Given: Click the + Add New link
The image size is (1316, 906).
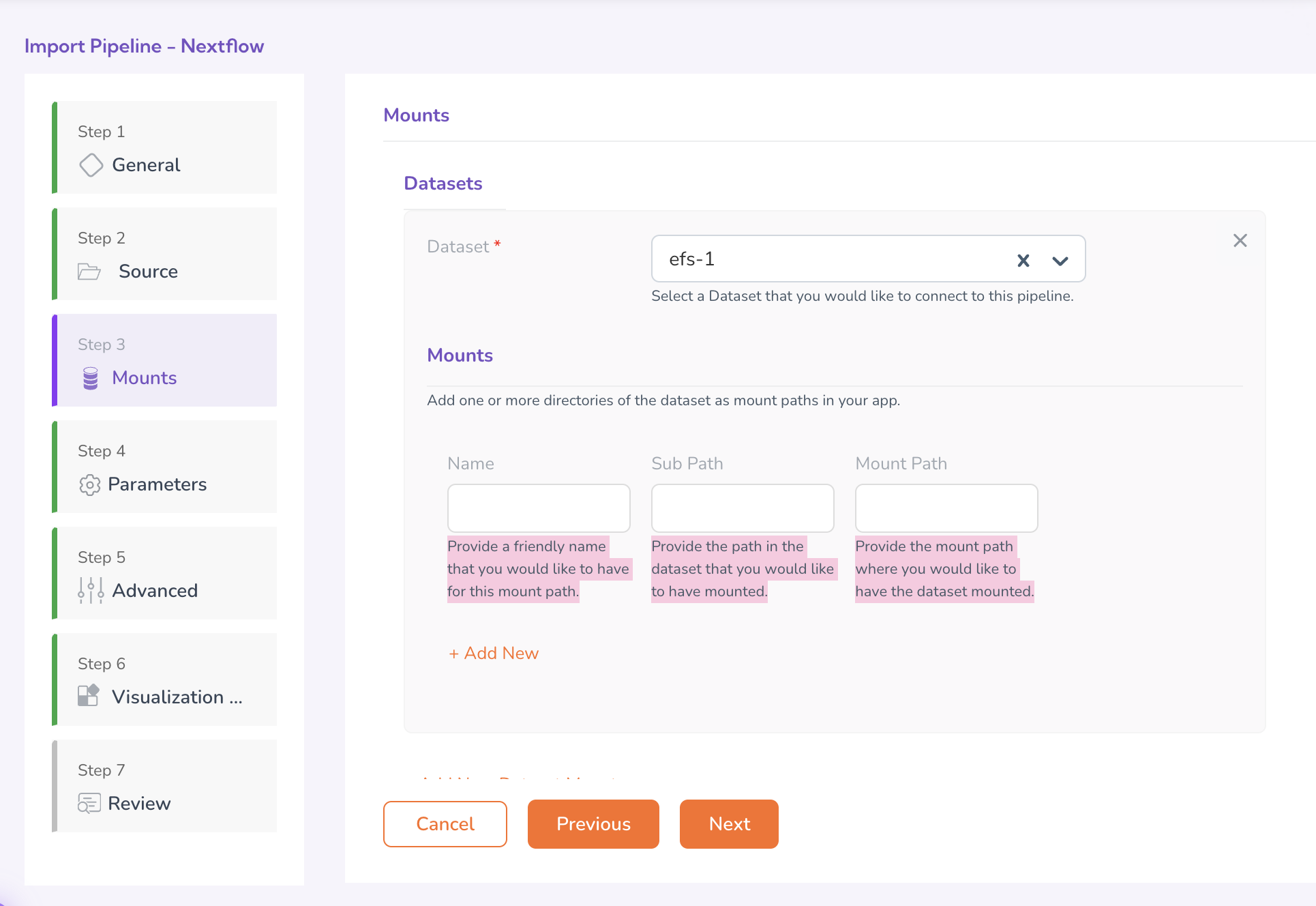Looking at the screenshot, I should [494, 654].
